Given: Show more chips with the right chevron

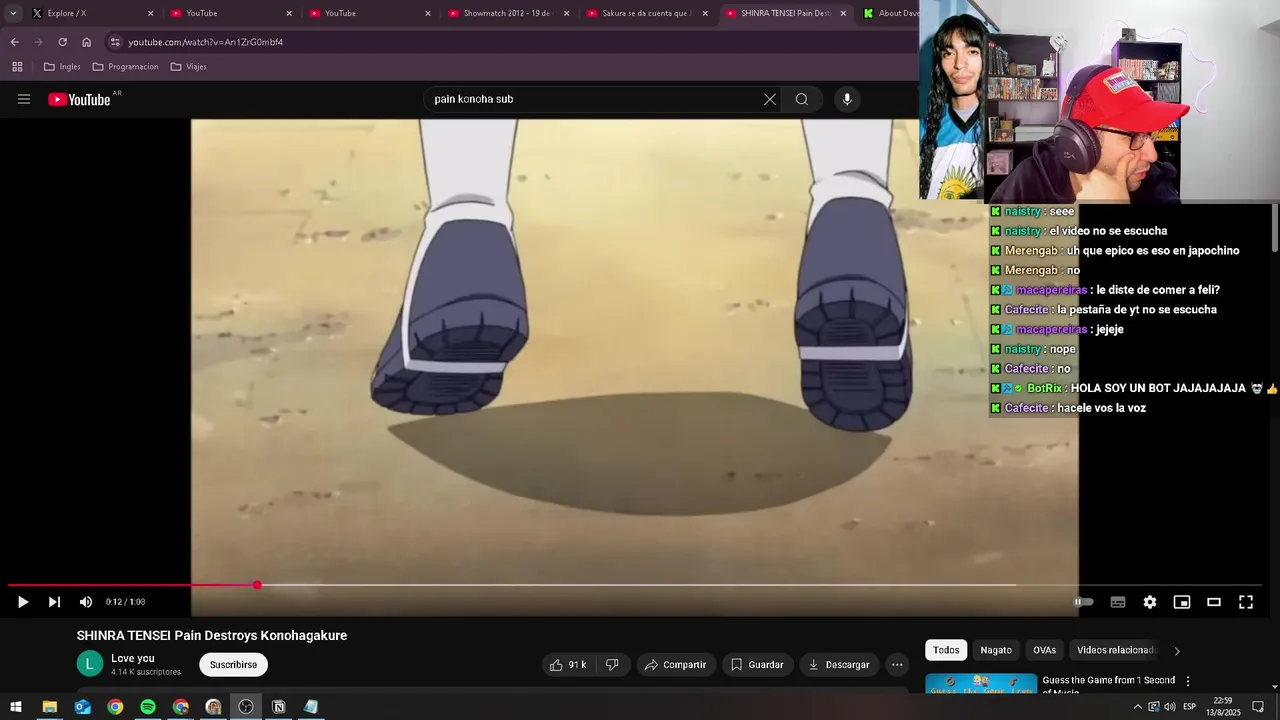Looking at the screenshot, I should coord(1177,651).
